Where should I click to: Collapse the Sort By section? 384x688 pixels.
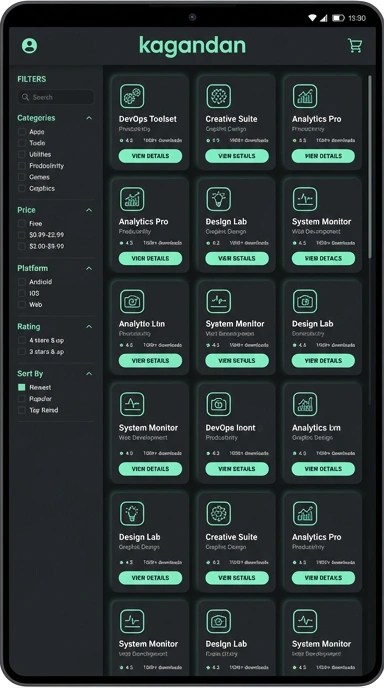(x=89, y=373)
